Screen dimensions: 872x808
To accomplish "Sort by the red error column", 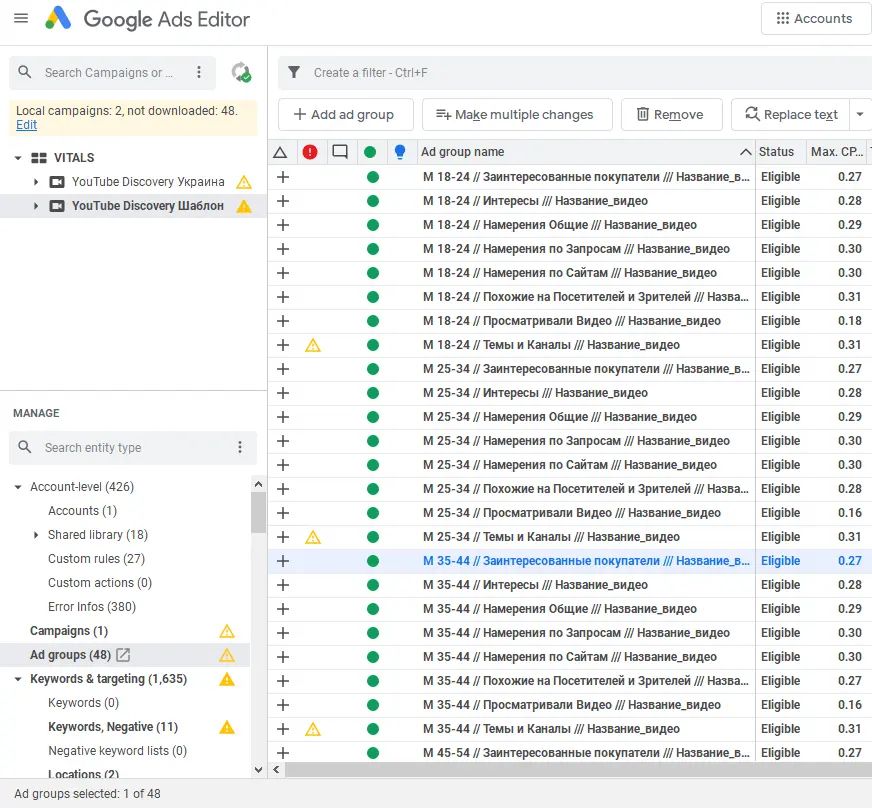I will point(310,152).
